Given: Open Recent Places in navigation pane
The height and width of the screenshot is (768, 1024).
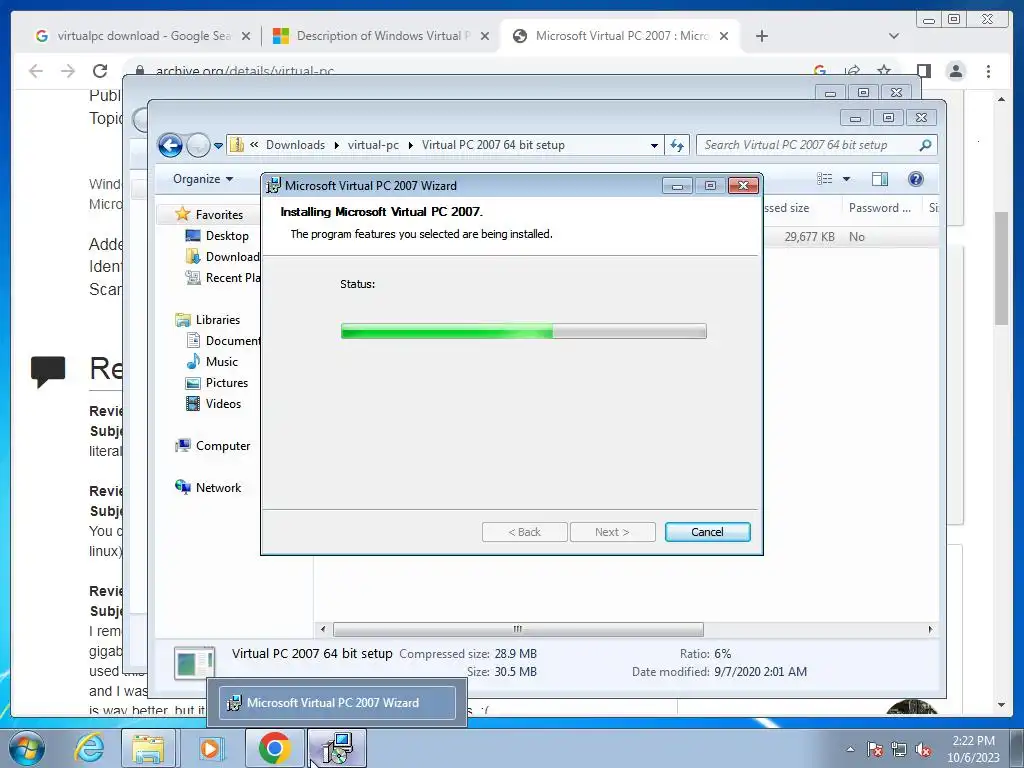Looking at the screenshot, I should pos(223,278).
